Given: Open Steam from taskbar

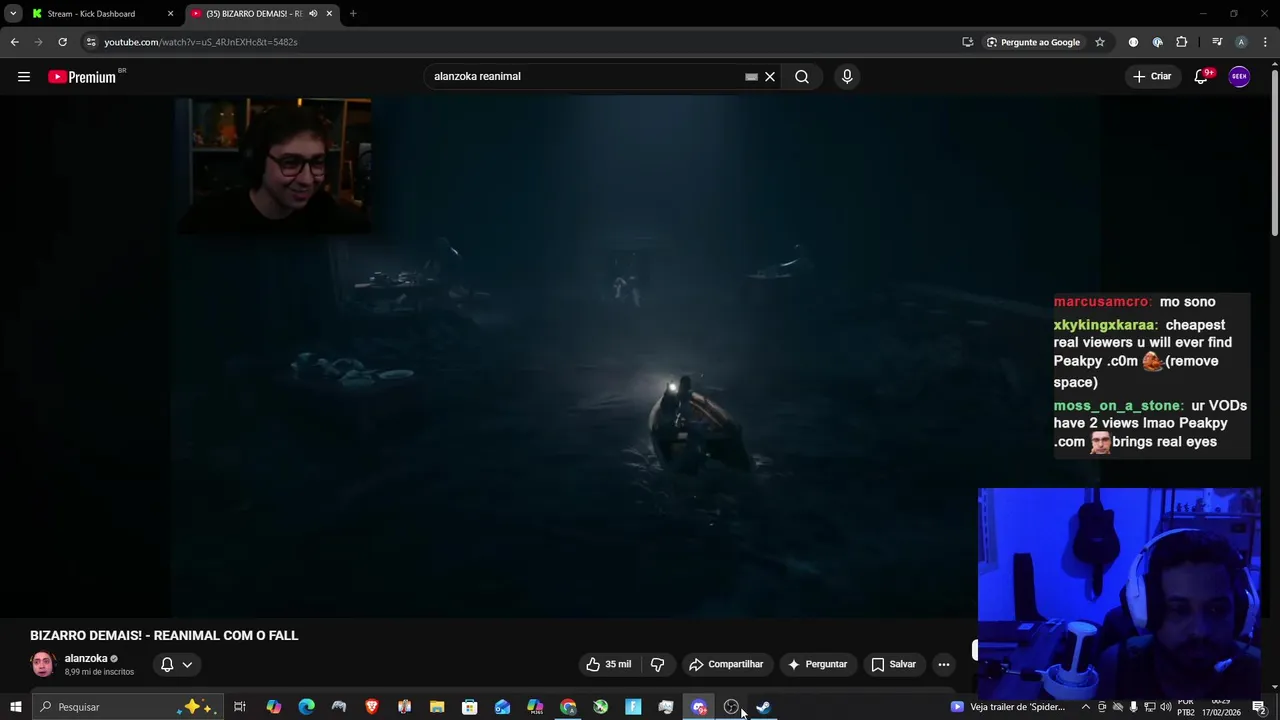Looking at the screenshot, I should (764, 707).
